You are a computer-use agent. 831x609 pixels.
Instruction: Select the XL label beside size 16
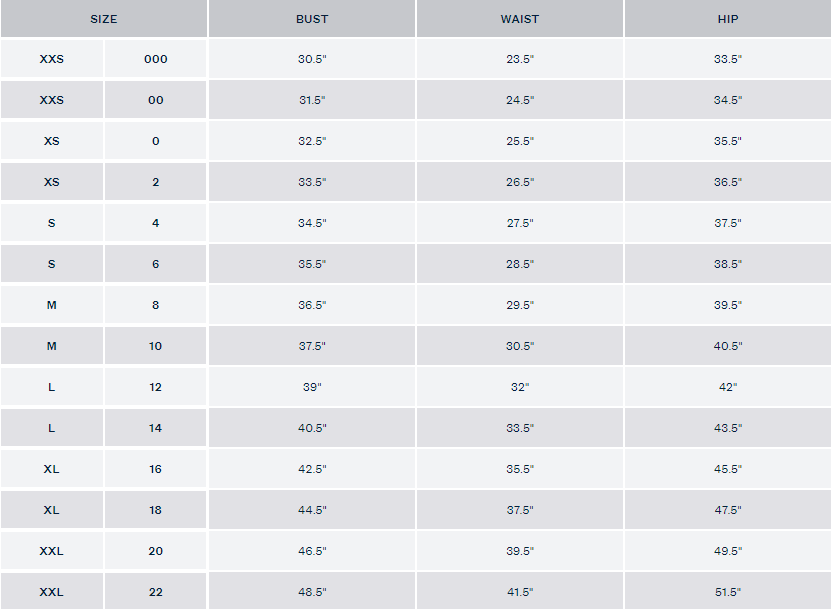click(x=52, y=469)
